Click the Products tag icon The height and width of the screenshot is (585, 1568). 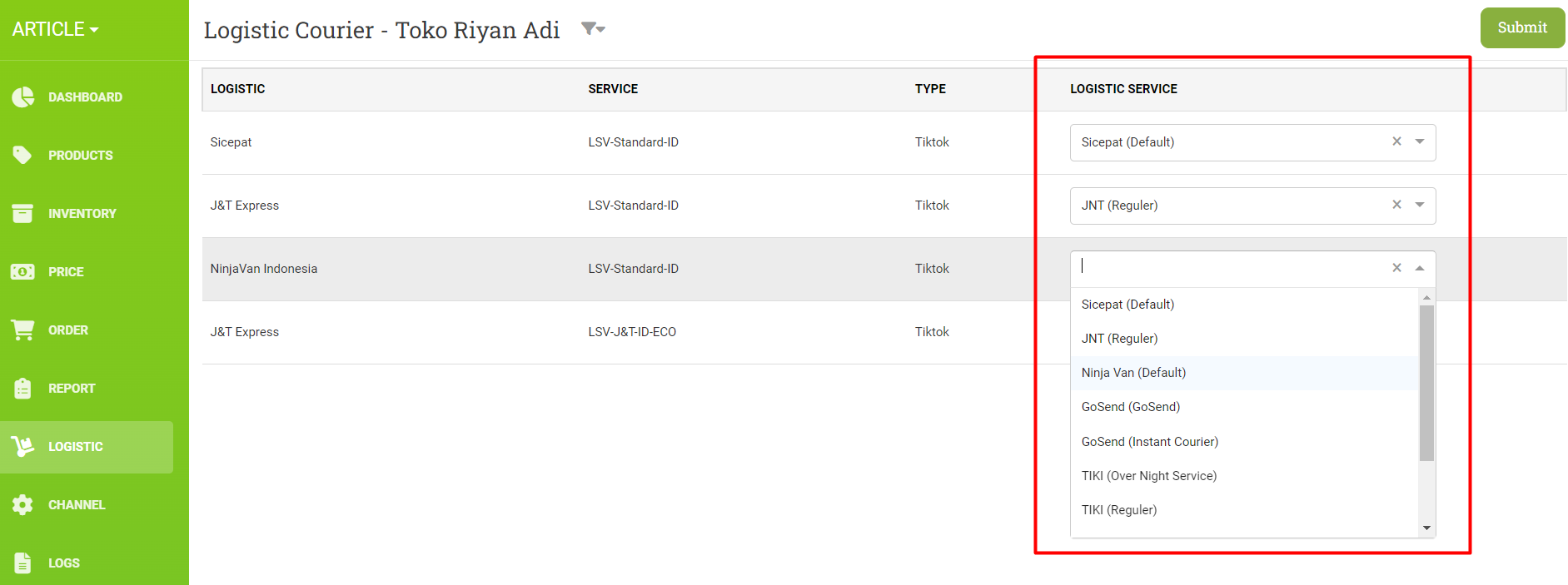coord(23,156)
